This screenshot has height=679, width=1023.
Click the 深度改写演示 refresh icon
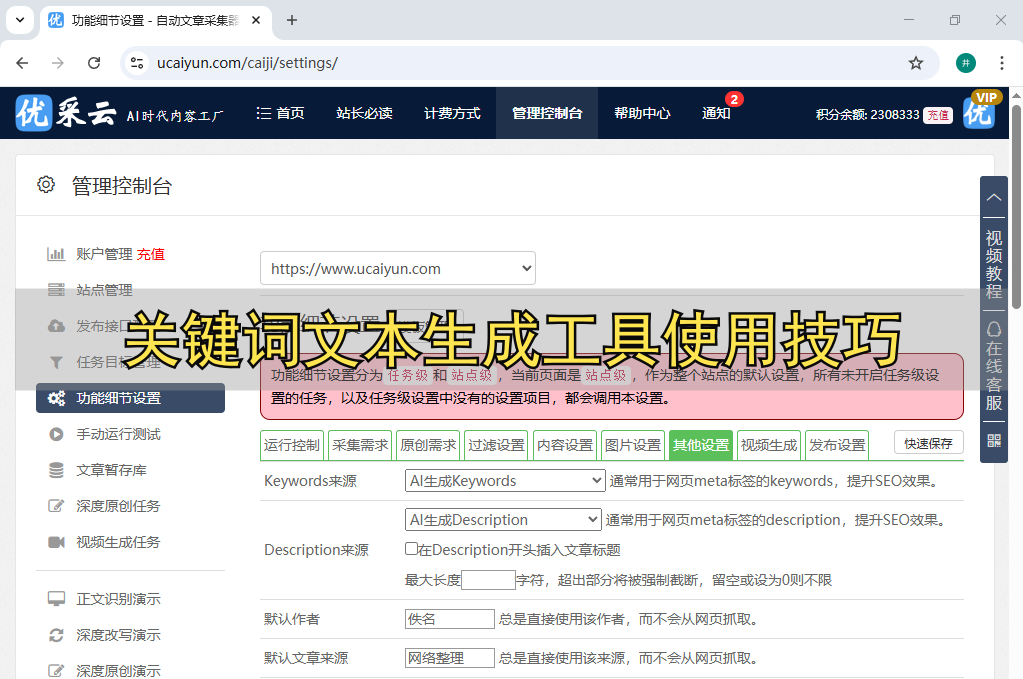pos(56,635)
